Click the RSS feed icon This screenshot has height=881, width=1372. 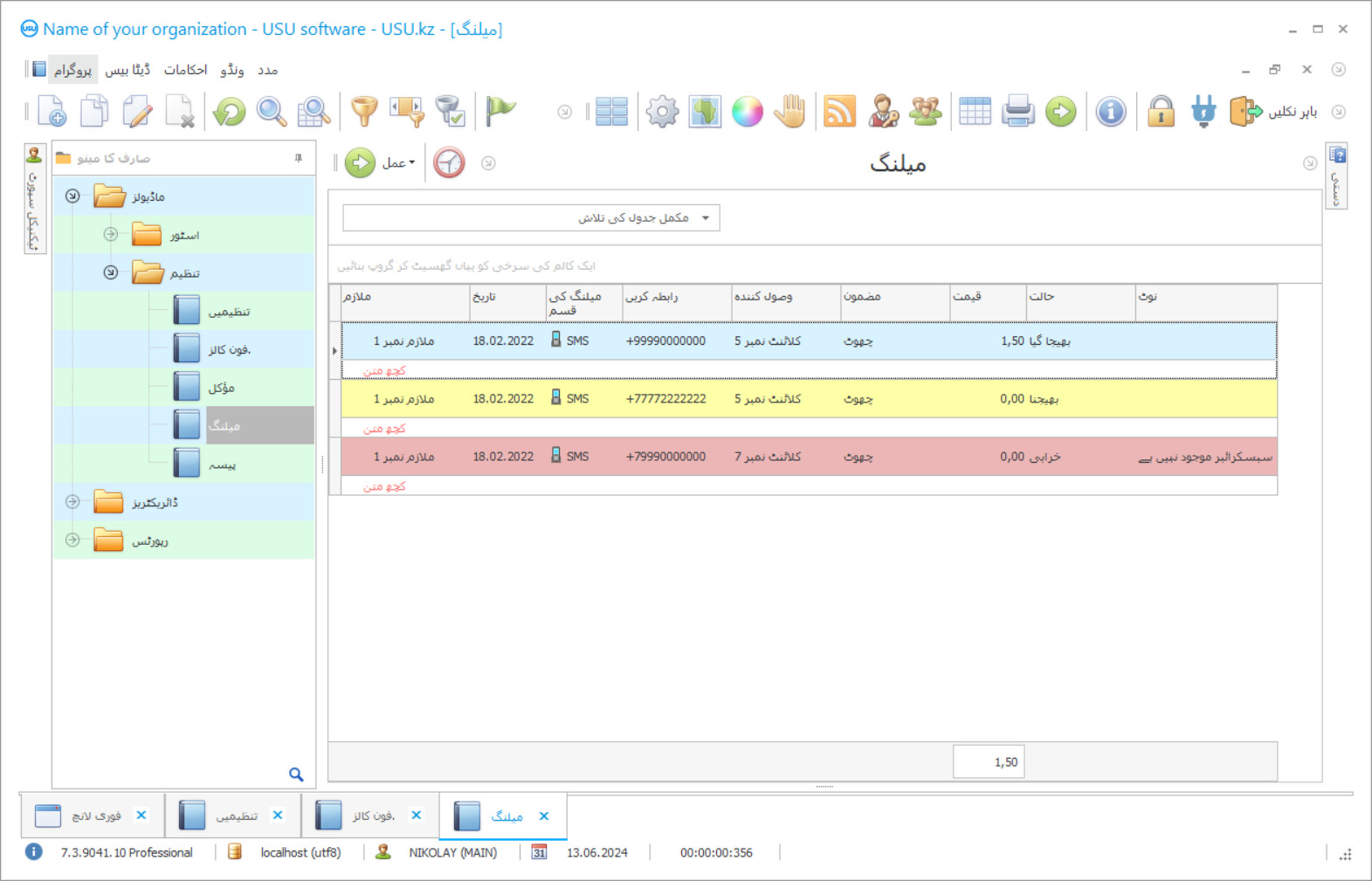[839, 112]
